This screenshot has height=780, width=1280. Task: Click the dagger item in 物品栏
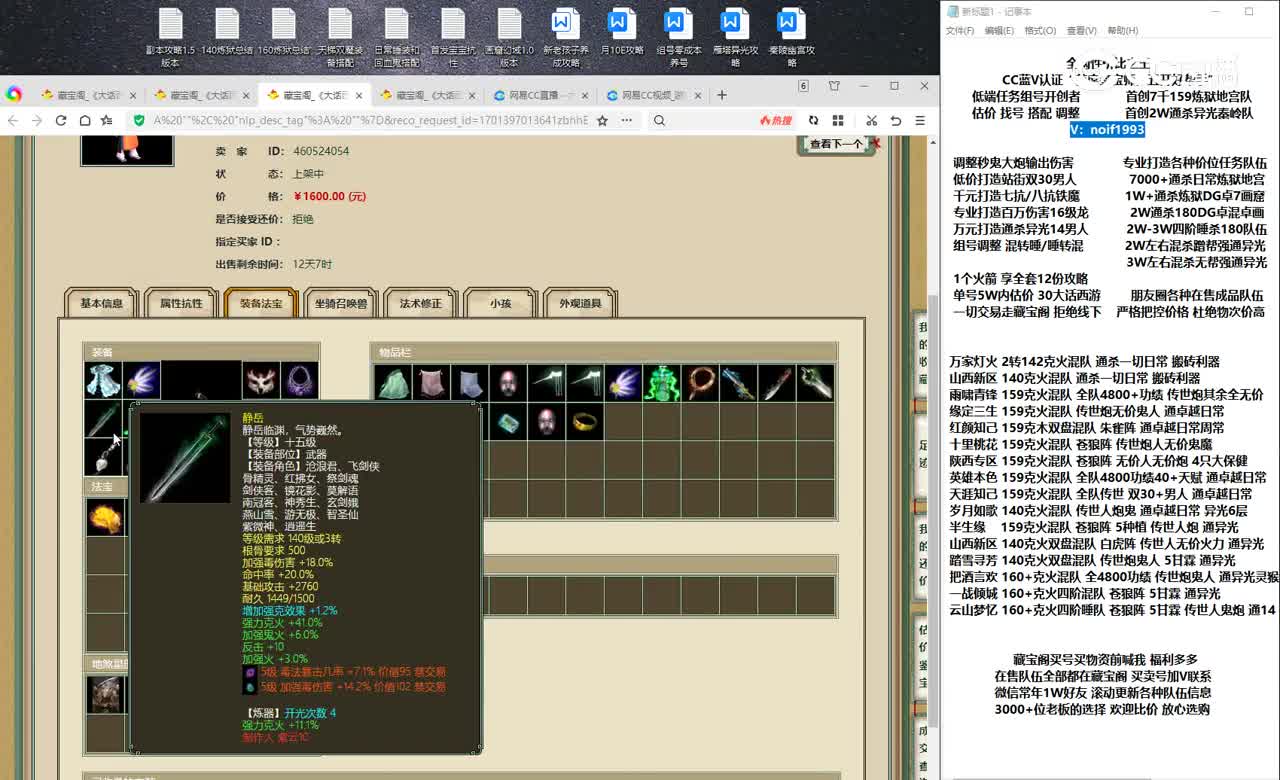pos(777,383)
